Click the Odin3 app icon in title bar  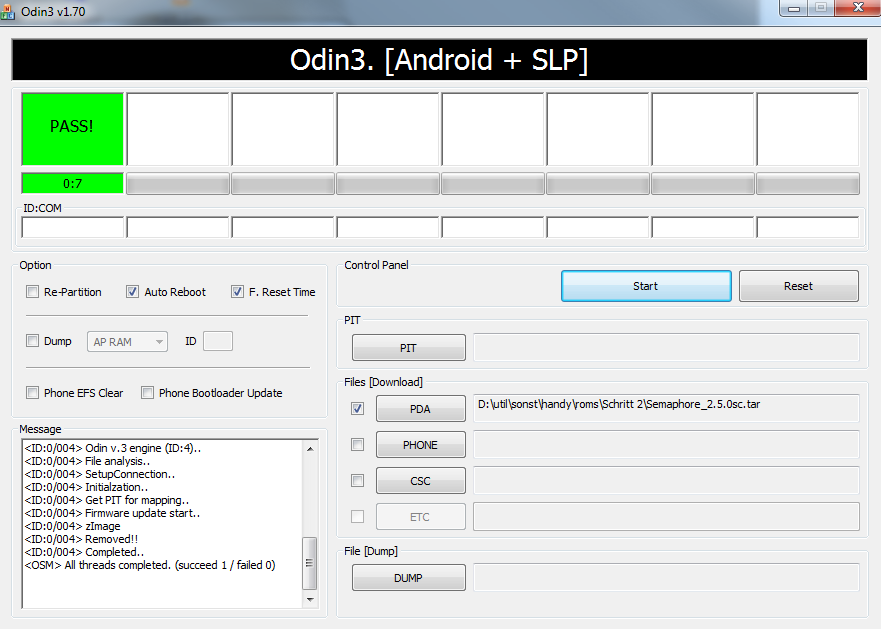[x=7, y=12]
